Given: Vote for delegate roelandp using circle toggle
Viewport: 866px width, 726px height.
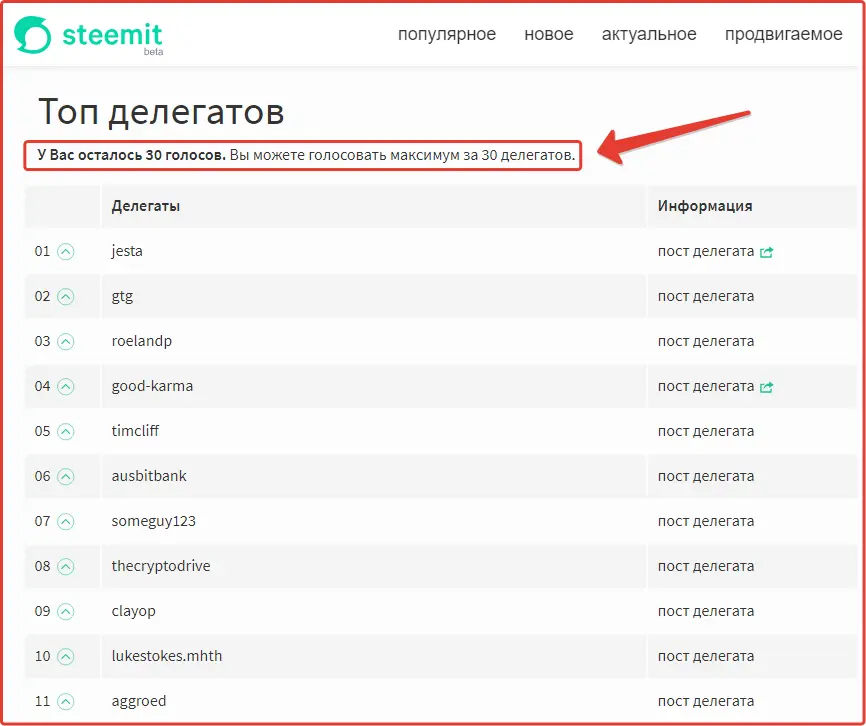Looking at the screenshot, I should point(64,341).
